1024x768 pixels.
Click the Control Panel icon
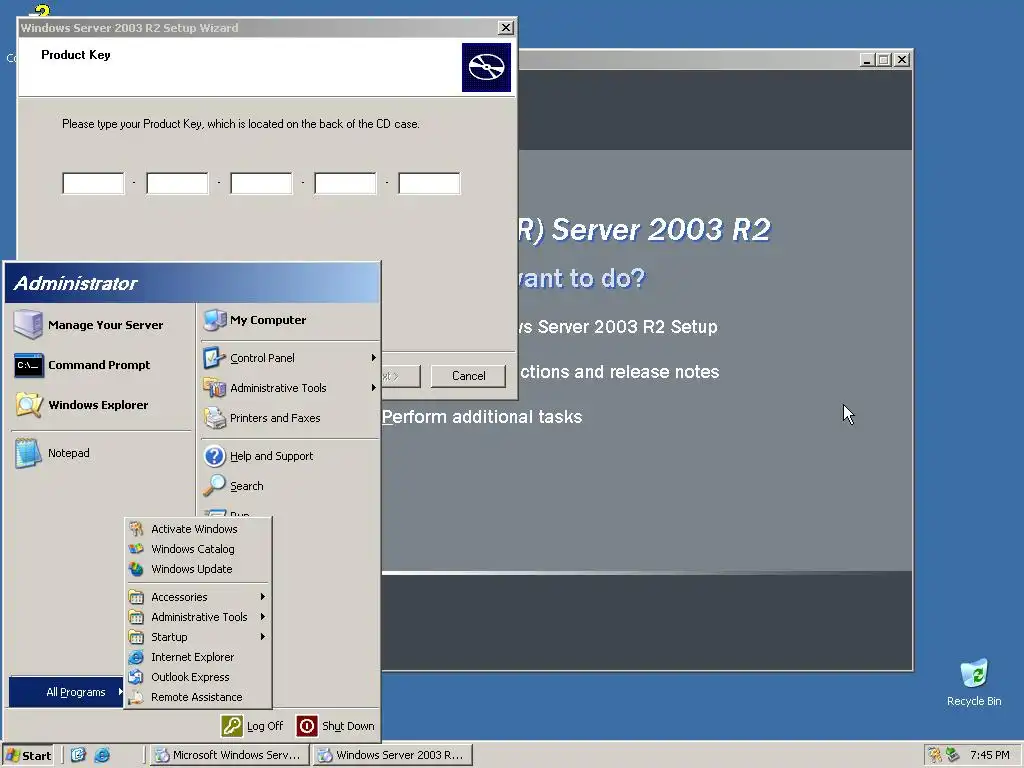pyautogui.click(x=214, y=358)
